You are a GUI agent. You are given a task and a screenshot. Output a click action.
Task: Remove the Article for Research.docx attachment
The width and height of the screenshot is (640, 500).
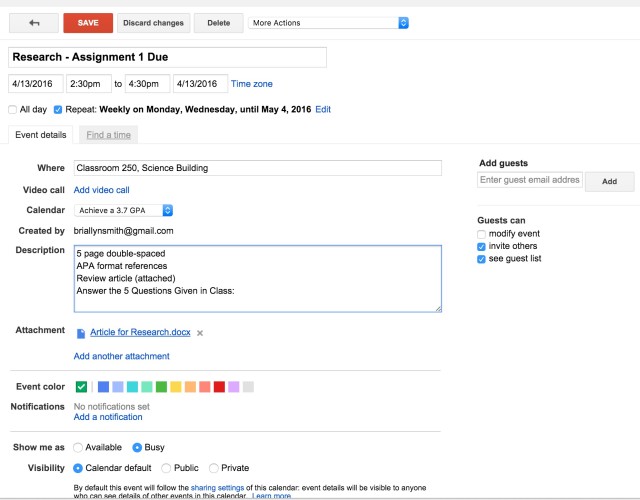200,333
